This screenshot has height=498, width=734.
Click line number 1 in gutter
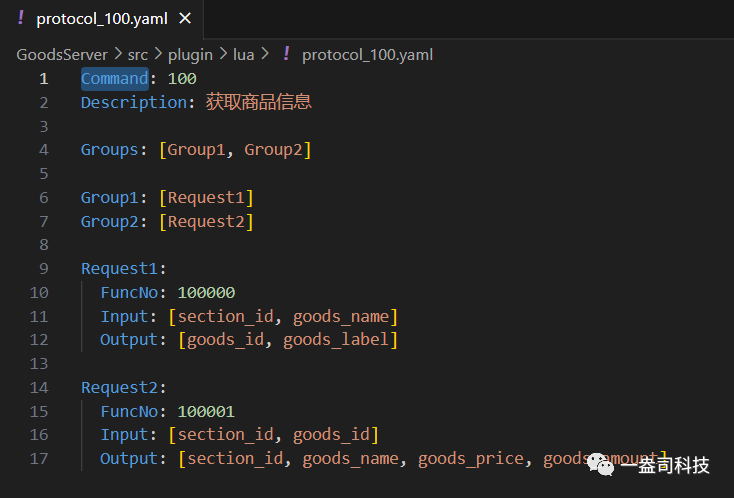pyautogui.click(x=44, y=79)
